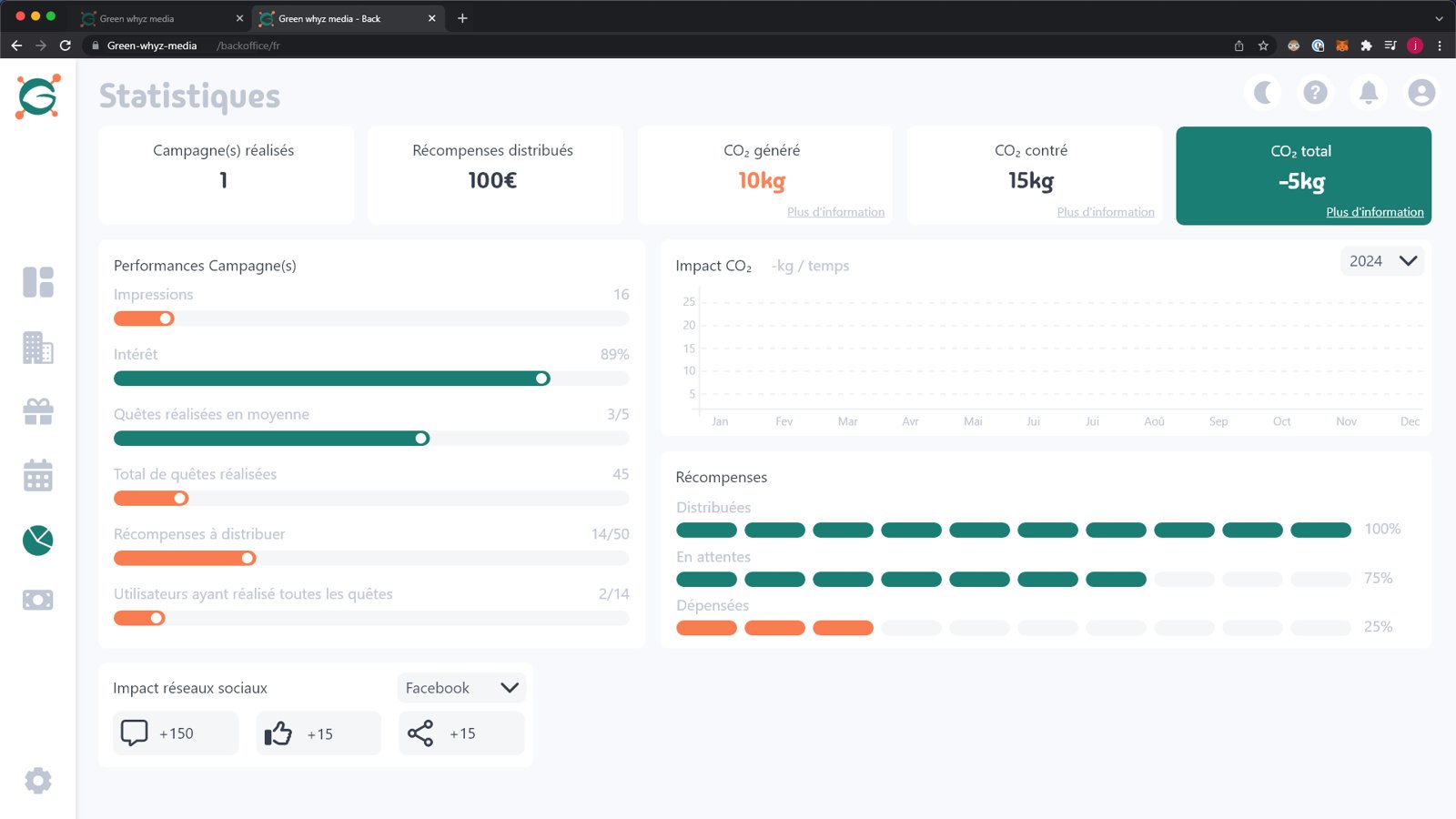Click the comments speech bubble icon
Image resolution: width=1456 pixels, height=819 pixels.
135,733
